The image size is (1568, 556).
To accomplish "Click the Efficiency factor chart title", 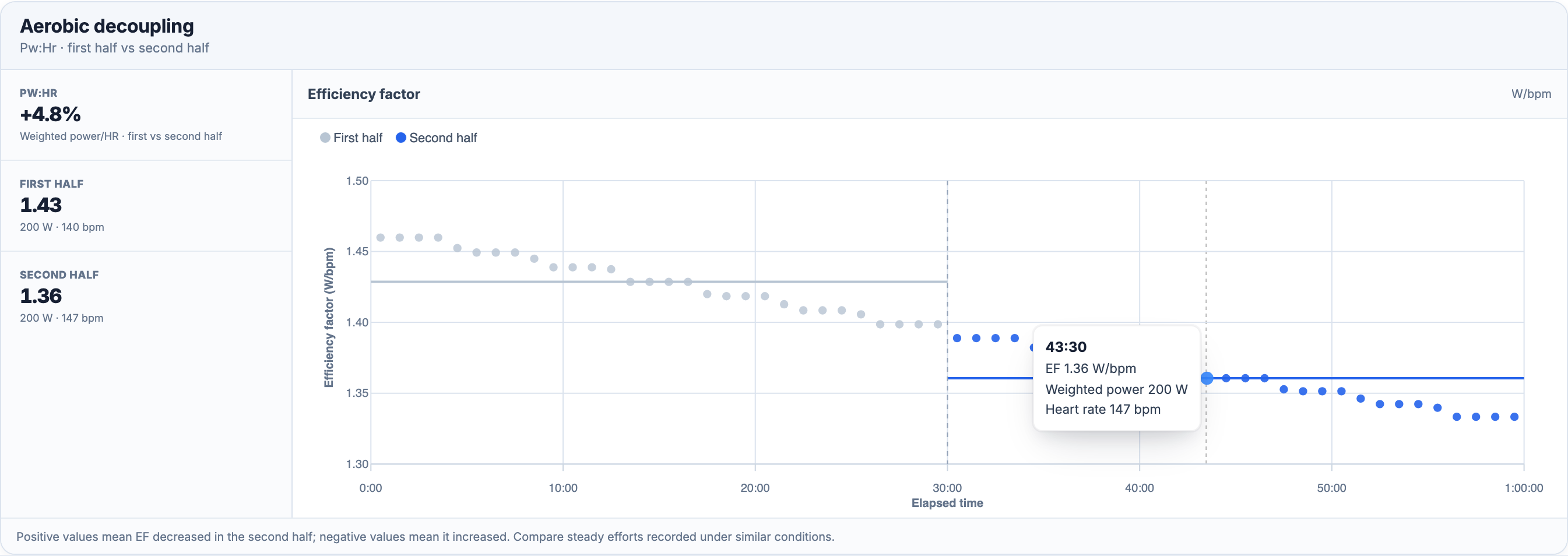I will (x=364, y=94).
